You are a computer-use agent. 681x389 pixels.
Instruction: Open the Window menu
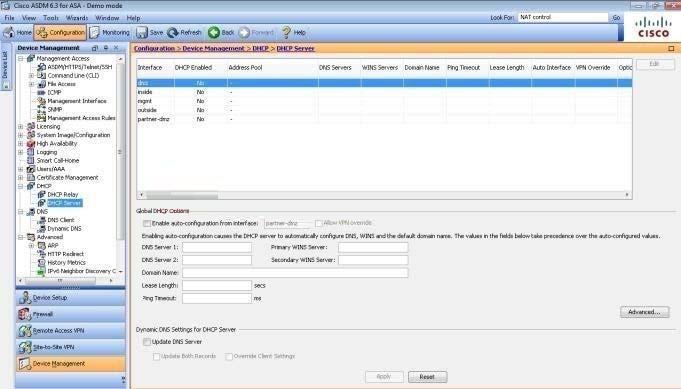click(x=107, y=18)
